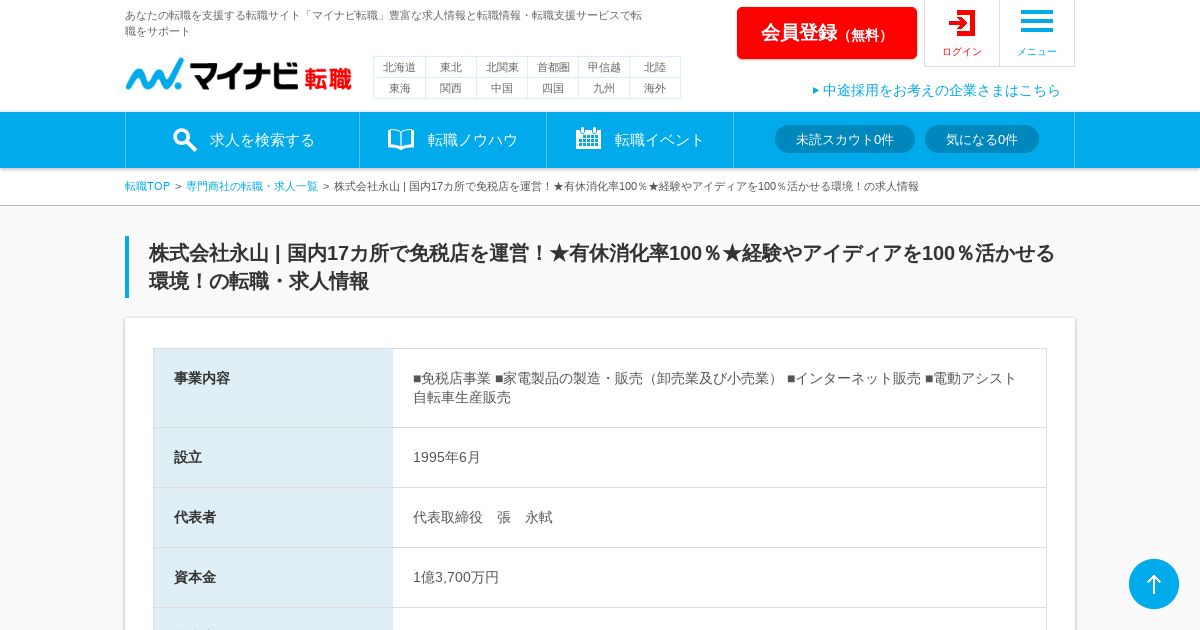The width and height of the screenshot is (1200, 630).
Task: Open 中途採用をお考えの企業さまはこちら link
Action: (x=937, y=90)
